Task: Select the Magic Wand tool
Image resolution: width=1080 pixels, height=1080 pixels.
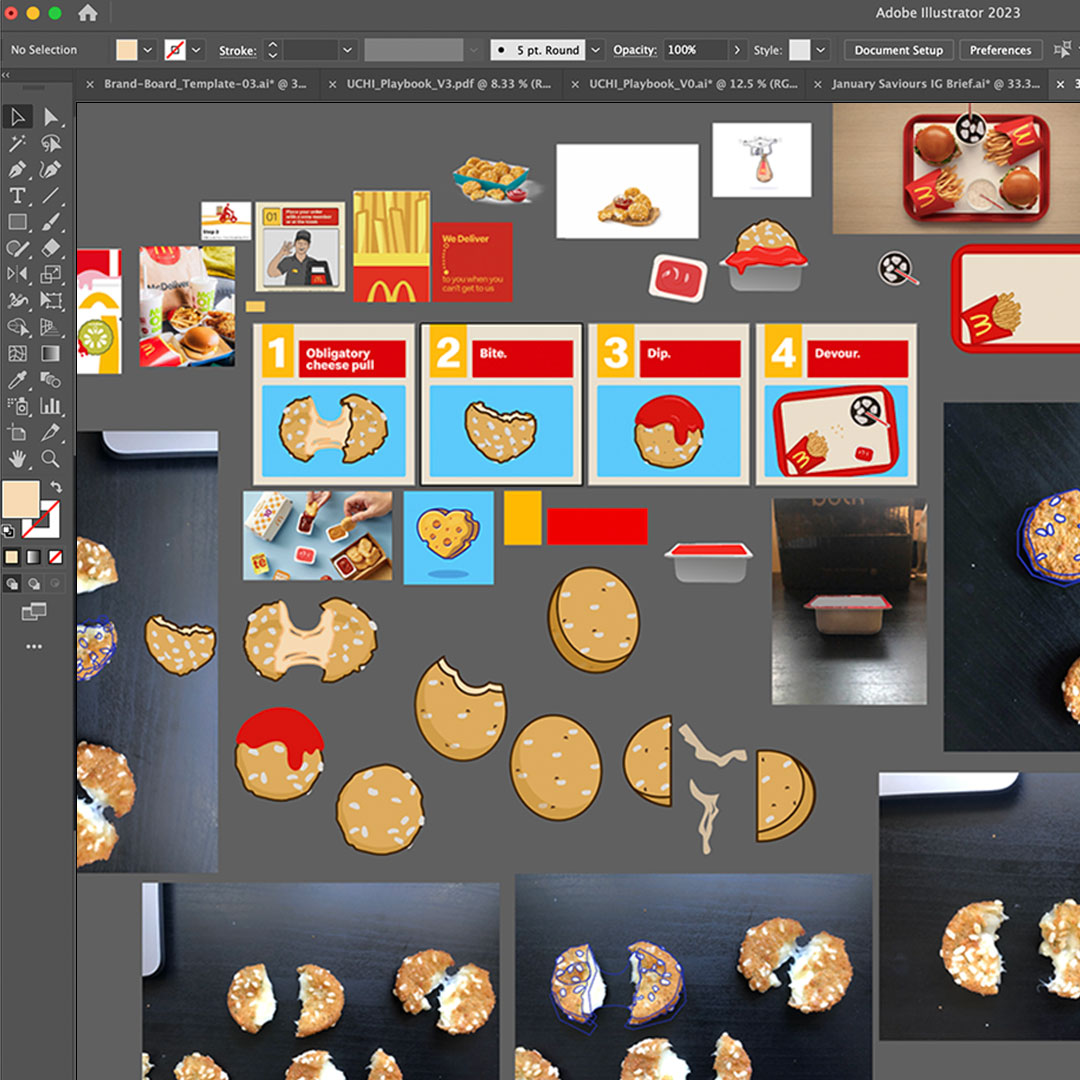Action: pyautogui.click(x=18, y=143)
